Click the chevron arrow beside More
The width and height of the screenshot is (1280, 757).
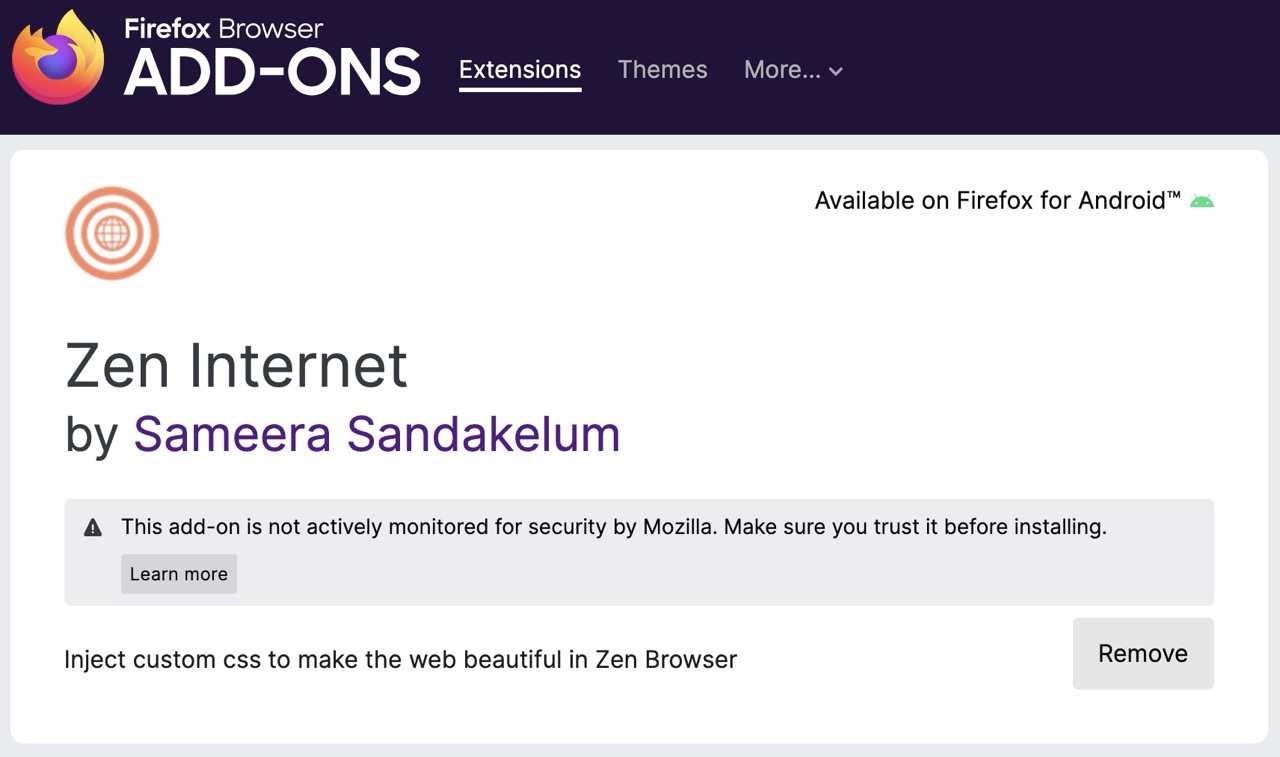tap(836, 71)
